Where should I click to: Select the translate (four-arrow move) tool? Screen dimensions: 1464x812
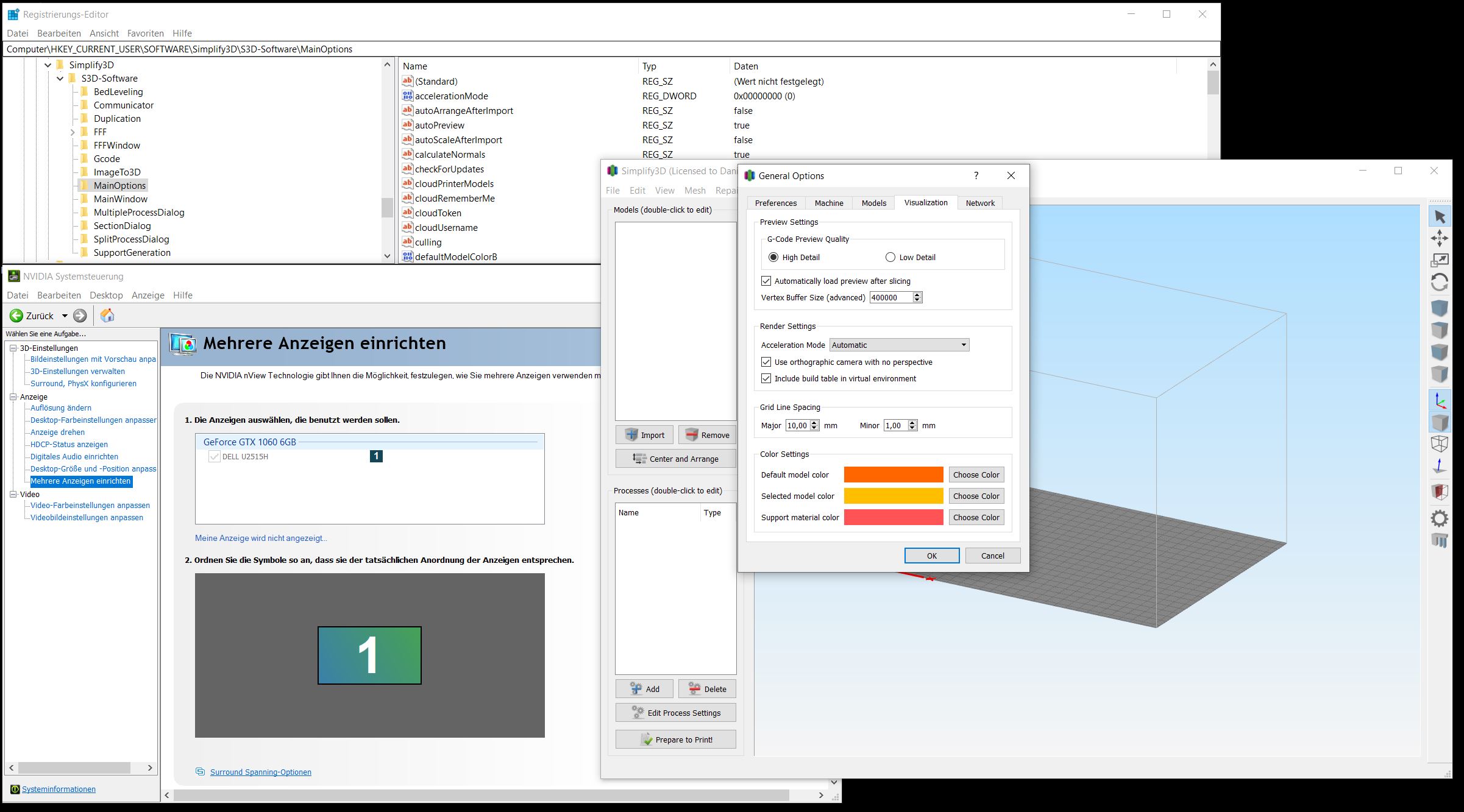click(x=1440, y=238)
